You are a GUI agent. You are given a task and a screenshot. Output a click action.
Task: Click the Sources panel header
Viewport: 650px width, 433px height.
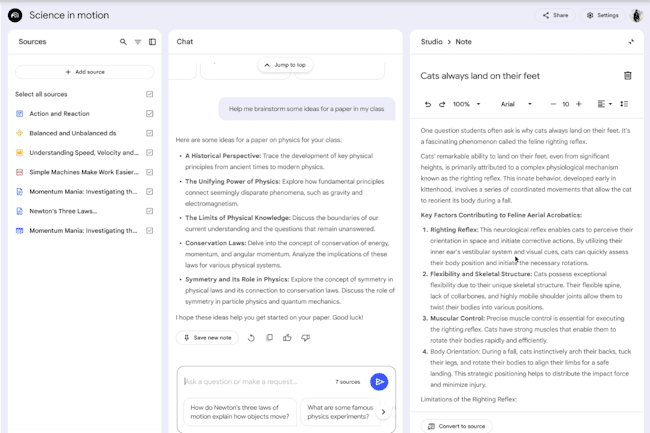point(32,42)
